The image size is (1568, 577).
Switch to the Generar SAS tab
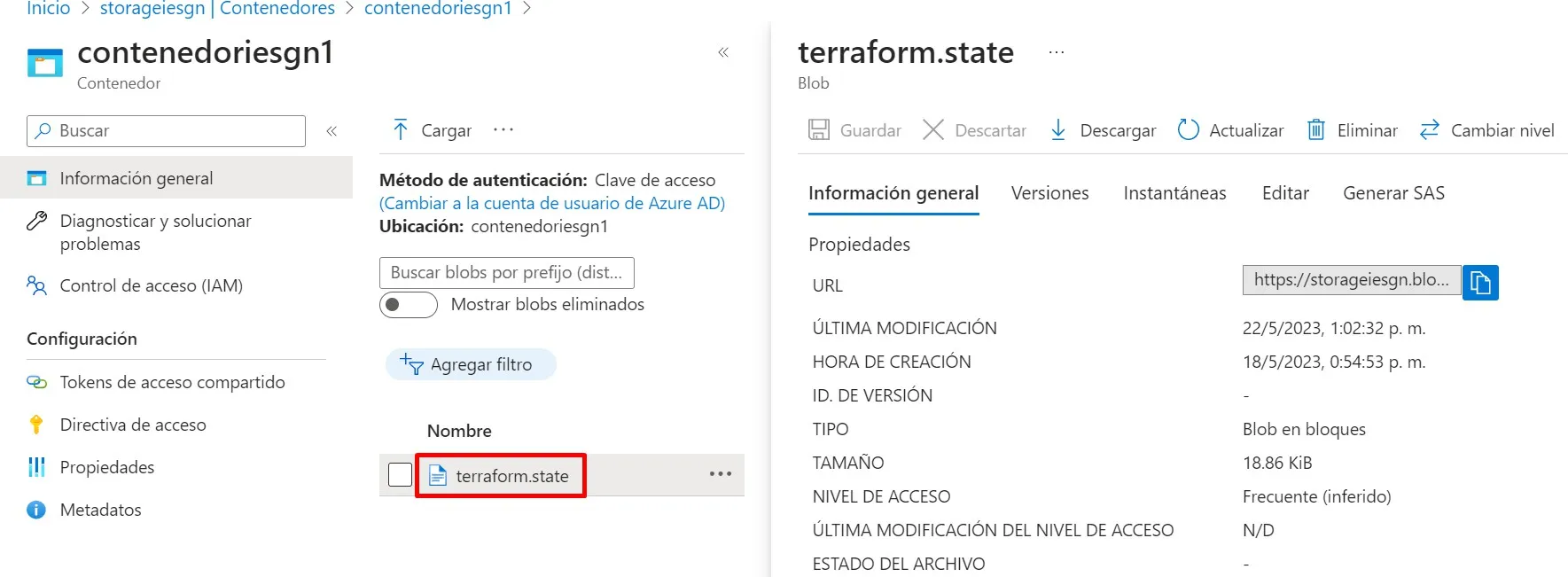tap(1393, 193)
